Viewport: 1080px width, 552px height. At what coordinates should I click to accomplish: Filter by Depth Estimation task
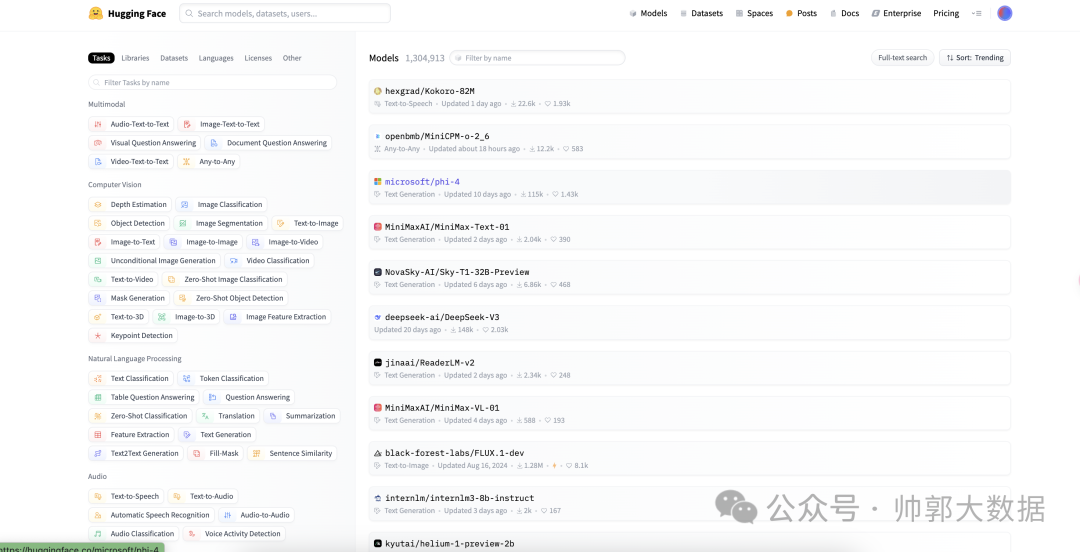point(130,204)
